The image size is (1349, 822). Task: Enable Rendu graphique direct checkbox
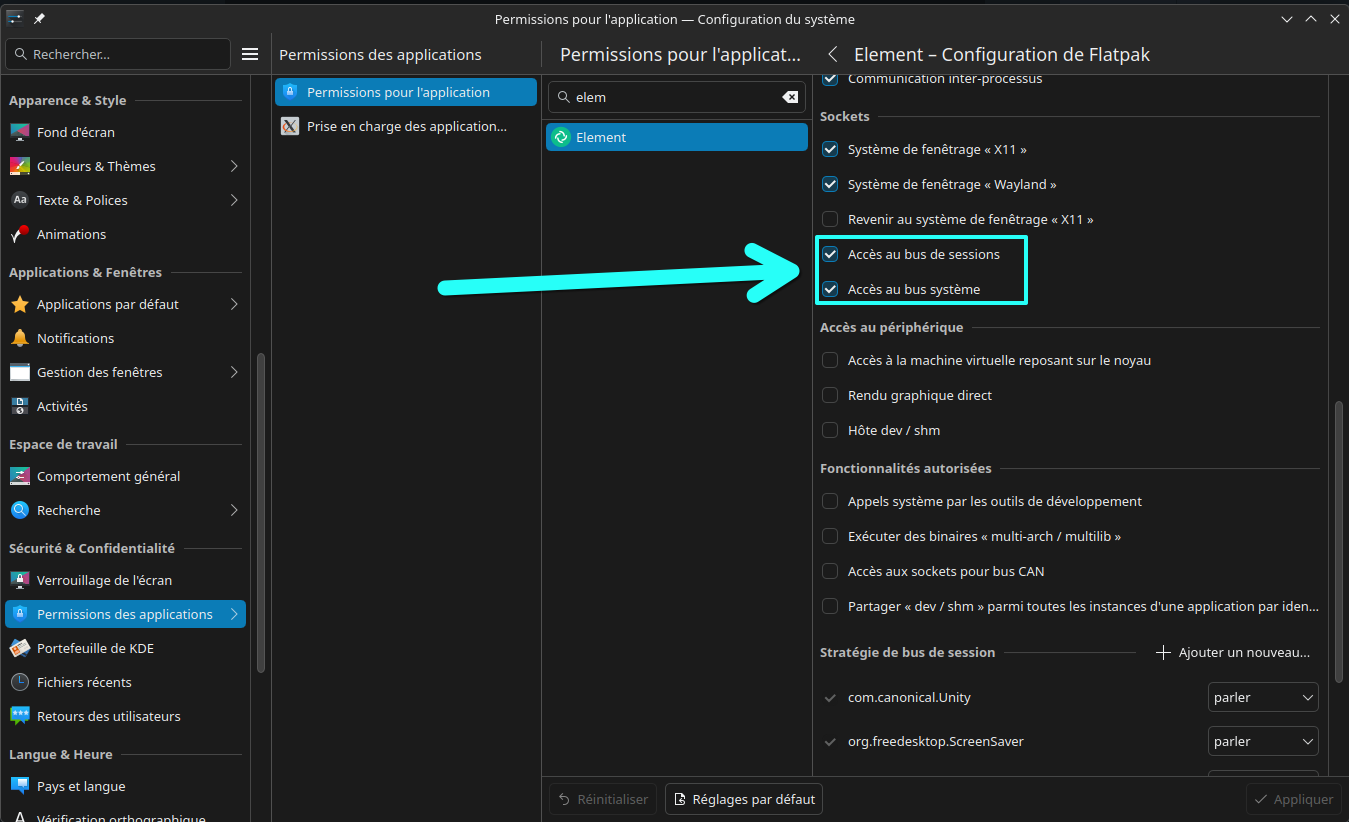(830, 395)
